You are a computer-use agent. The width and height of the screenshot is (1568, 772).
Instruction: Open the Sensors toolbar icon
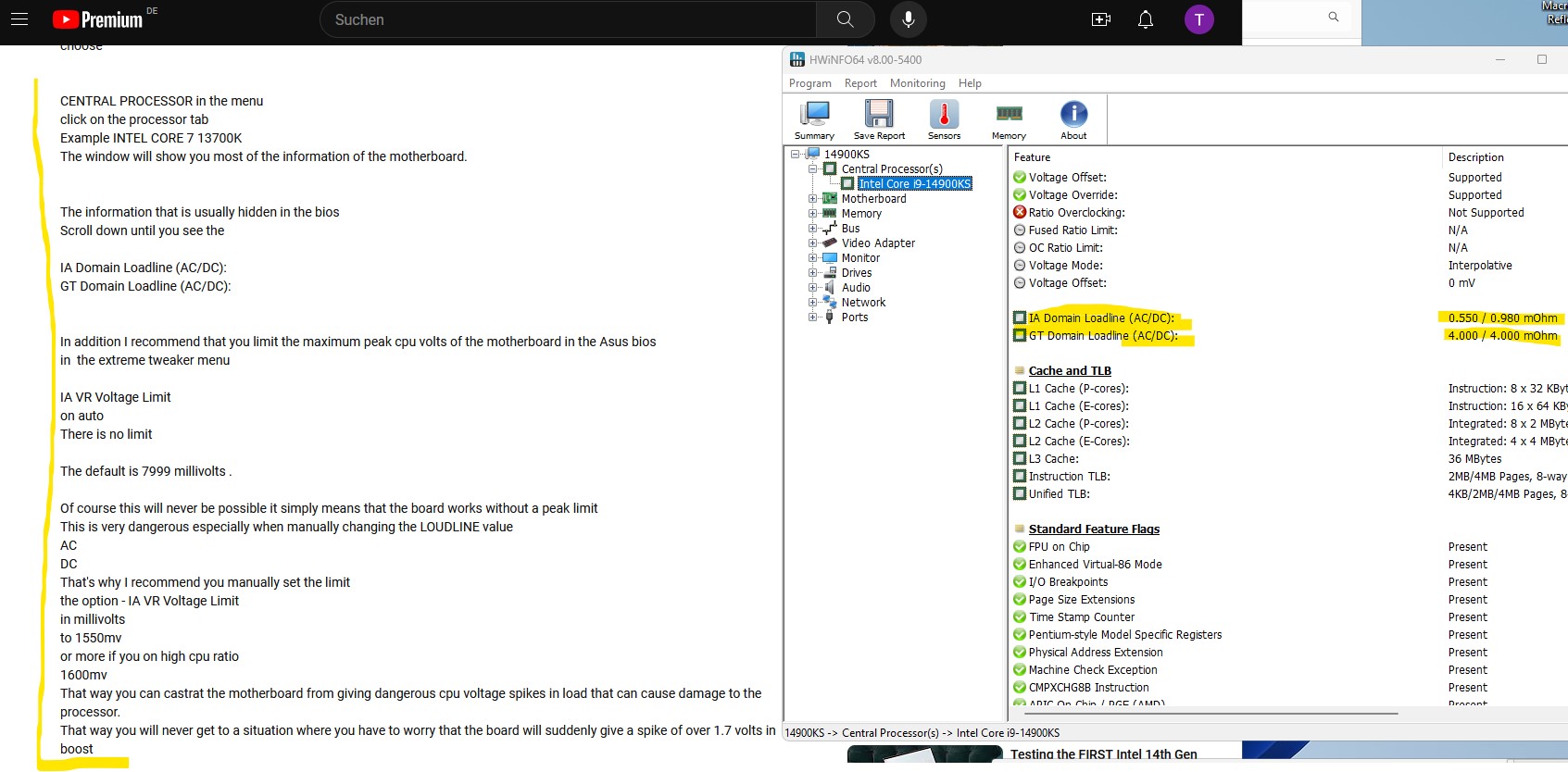(944, 119)
